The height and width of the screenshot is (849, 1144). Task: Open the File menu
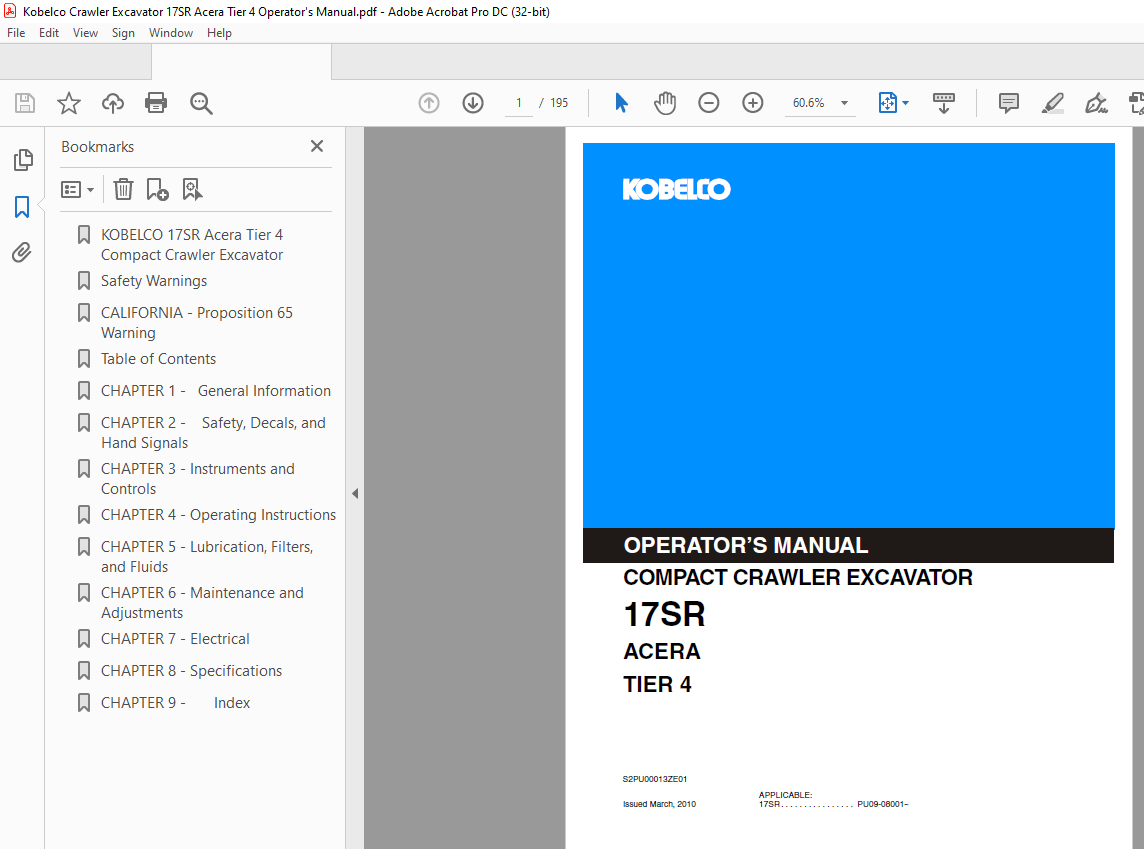coord(16,33)
